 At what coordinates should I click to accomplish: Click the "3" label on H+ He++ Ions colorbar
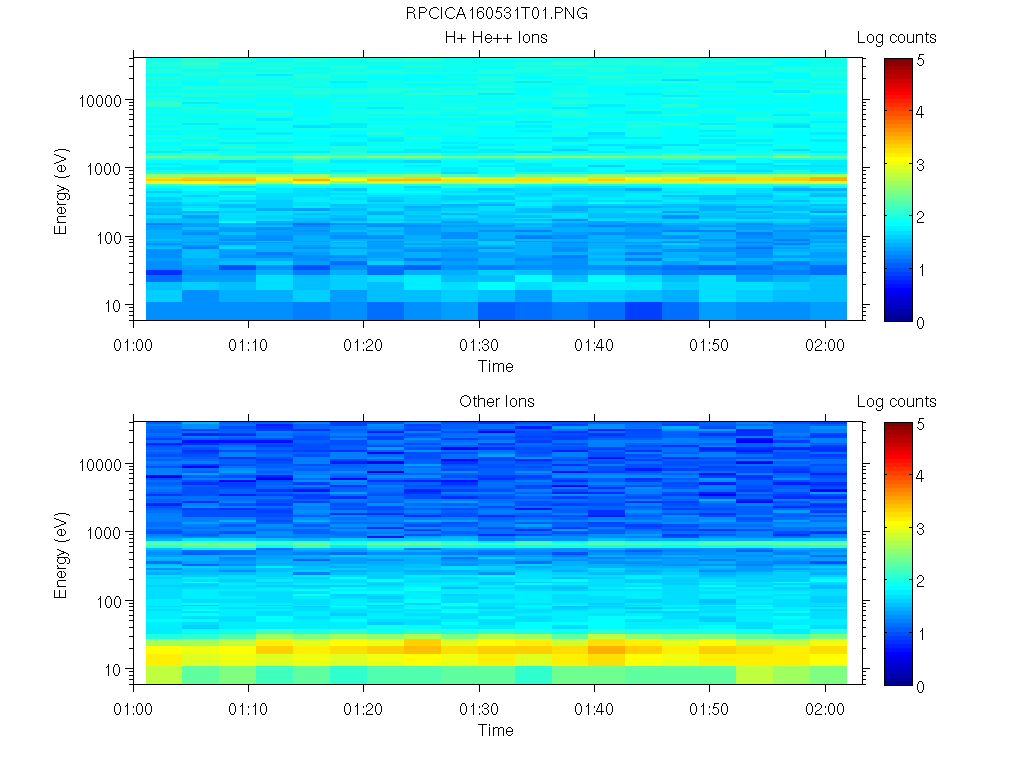pos(921,165)
